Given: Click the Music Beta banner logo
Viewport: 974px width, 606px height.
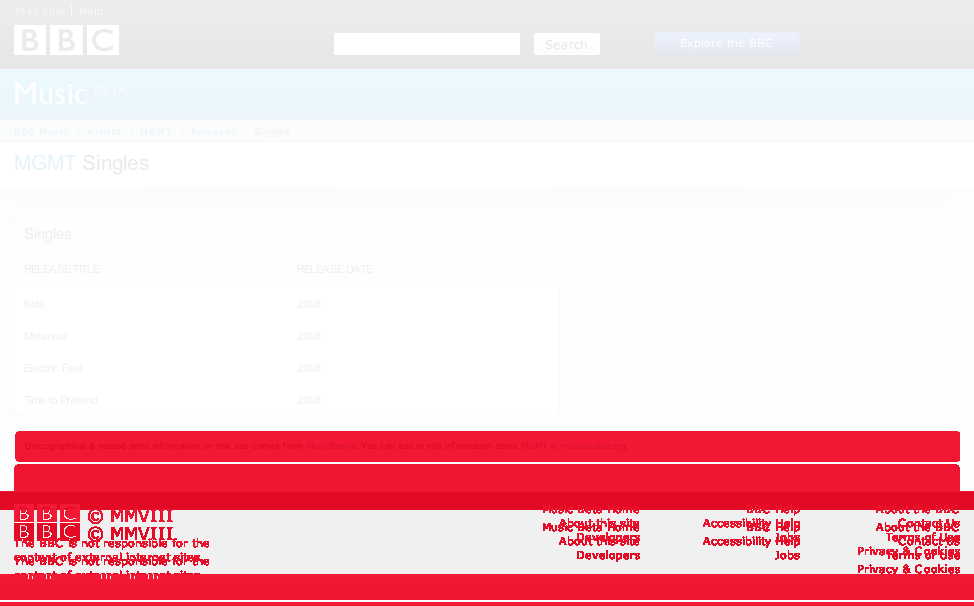Looking at the screenshot, I should pyautogui.click(x=70, y=93).
